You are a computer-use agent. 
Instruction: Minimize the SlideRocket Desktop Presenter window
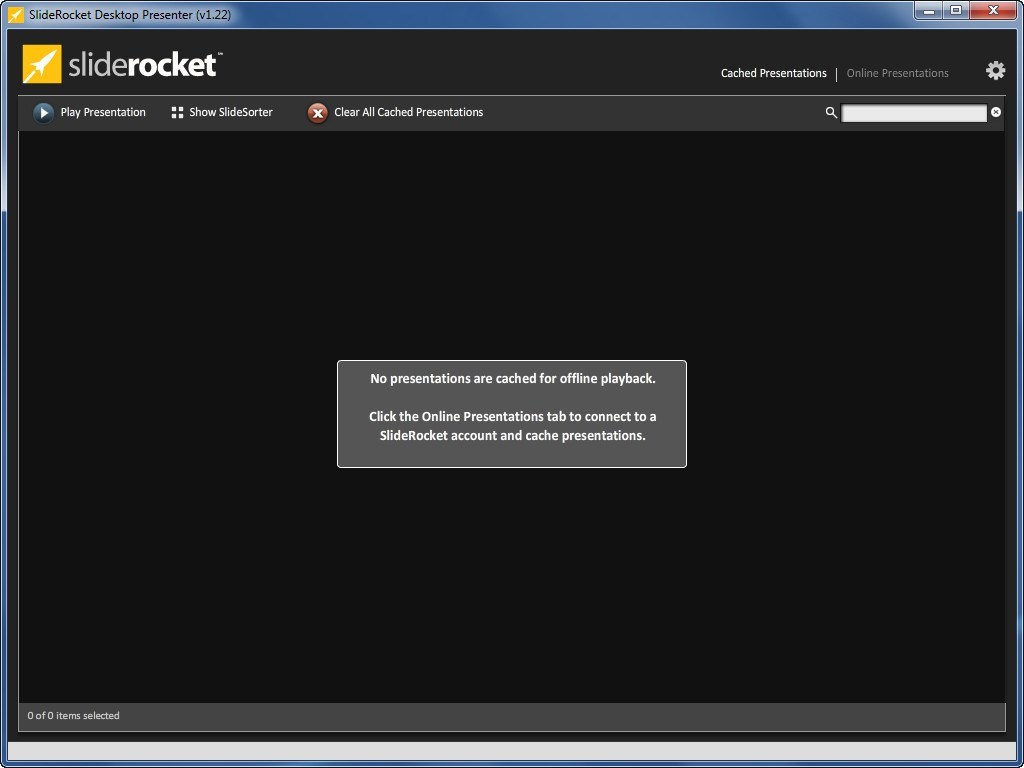[x=930, y=11]
